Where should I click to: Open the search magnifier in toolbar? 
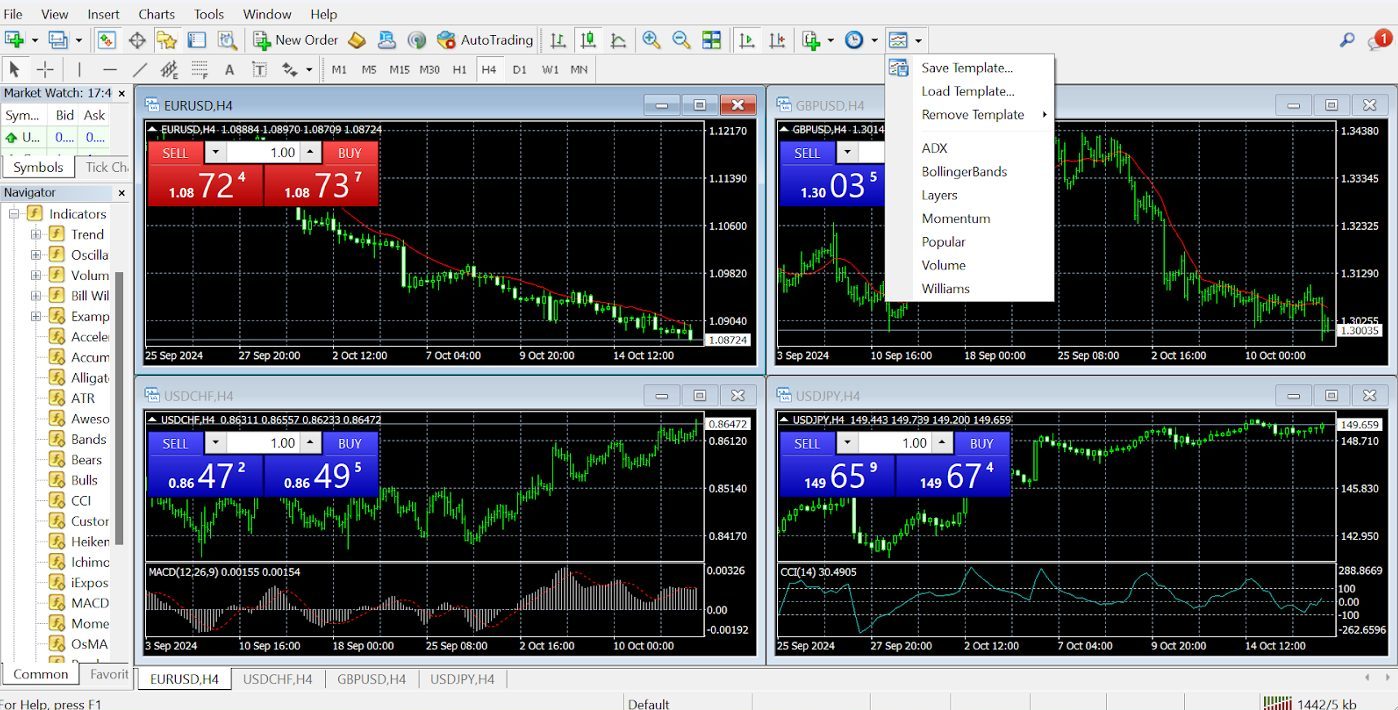(1347, 40)
